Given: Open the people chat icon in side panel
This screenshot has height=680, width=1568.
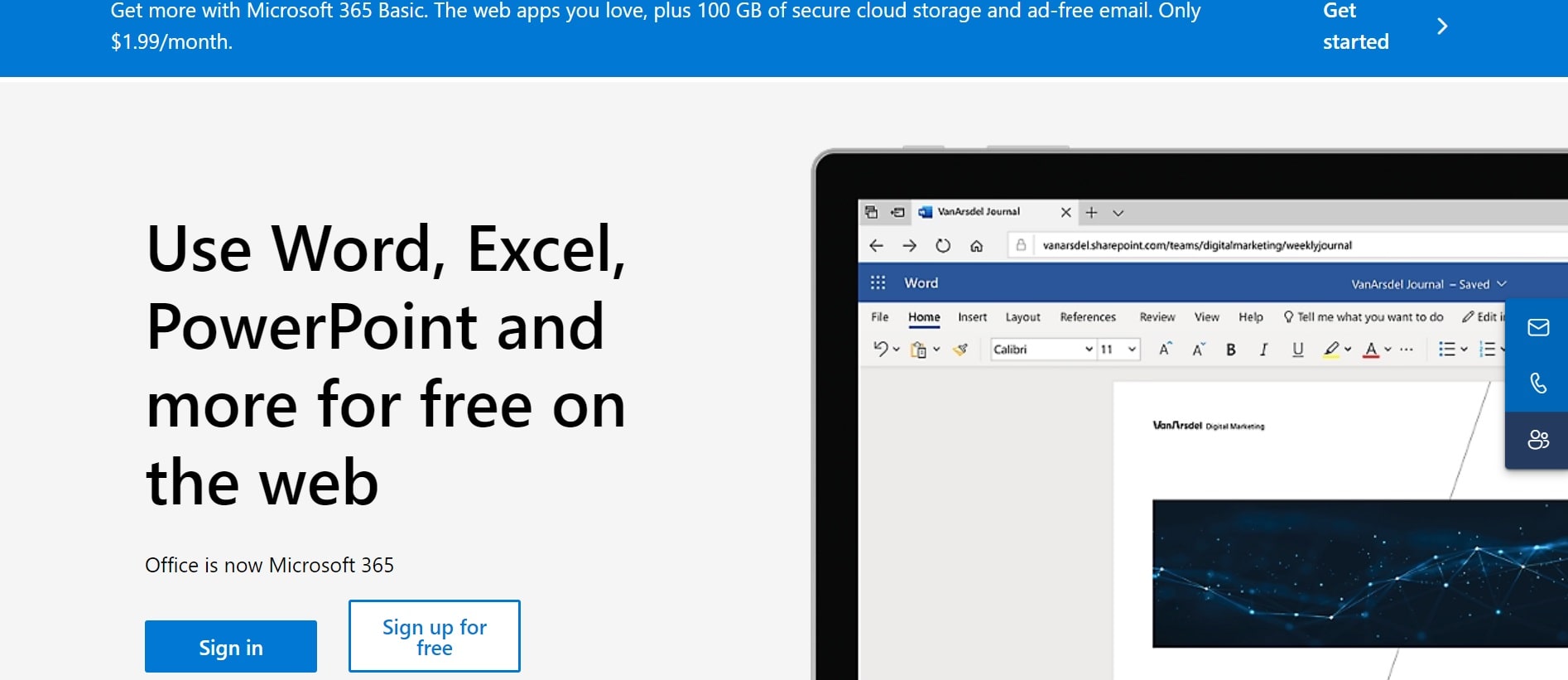Looking at the screenshot, I should 1538,440.
